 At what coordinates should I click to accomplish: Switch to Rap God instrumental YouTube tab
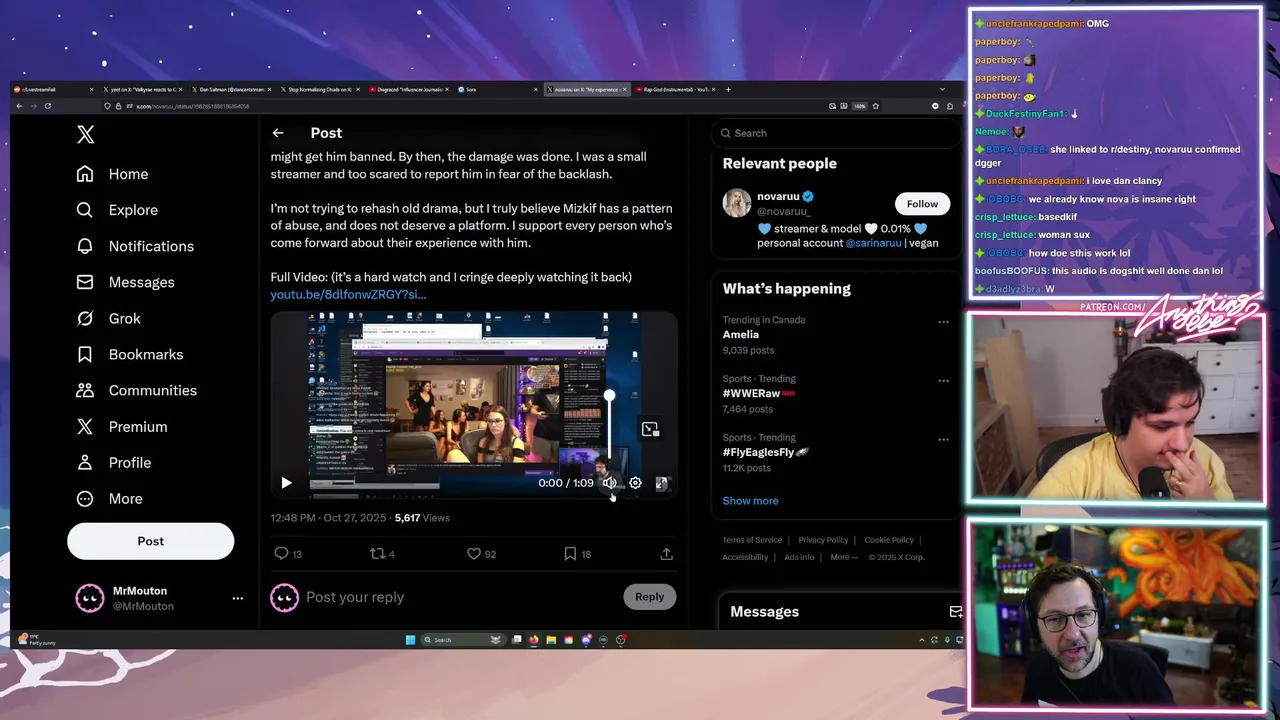676,89
